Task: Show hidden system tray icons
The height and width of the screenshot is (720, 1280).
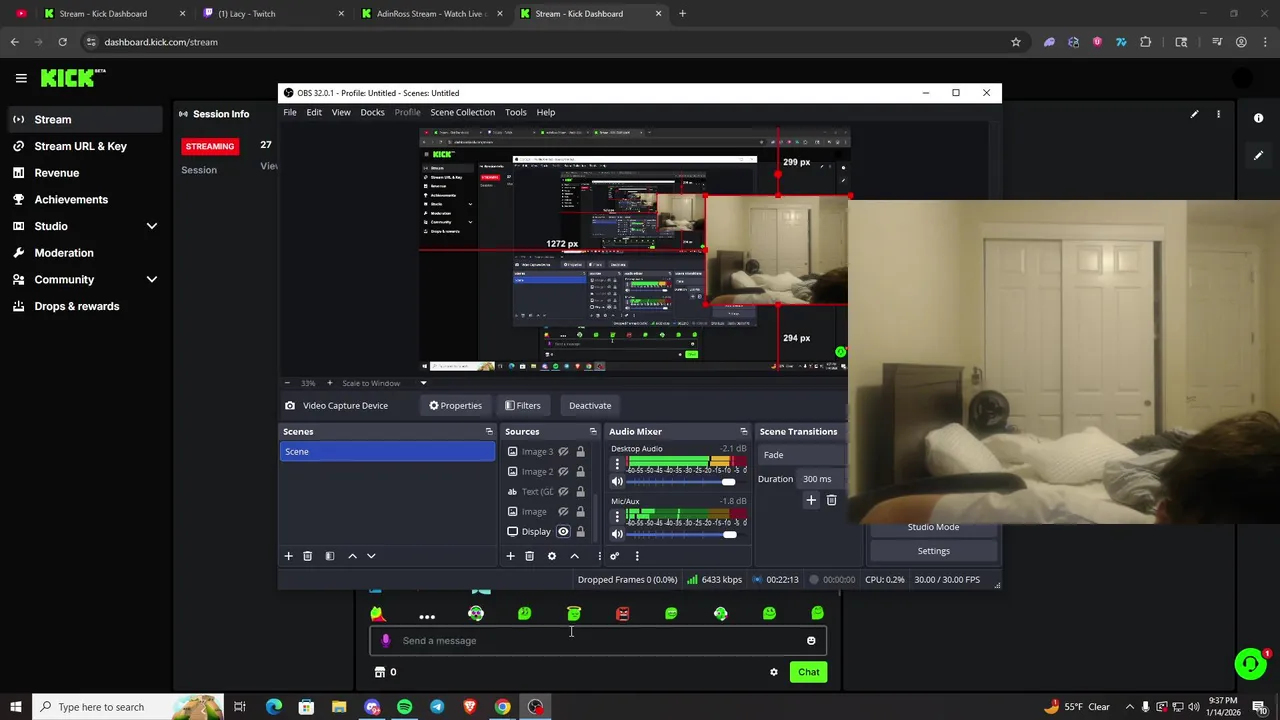Action: click(1130, 707)
